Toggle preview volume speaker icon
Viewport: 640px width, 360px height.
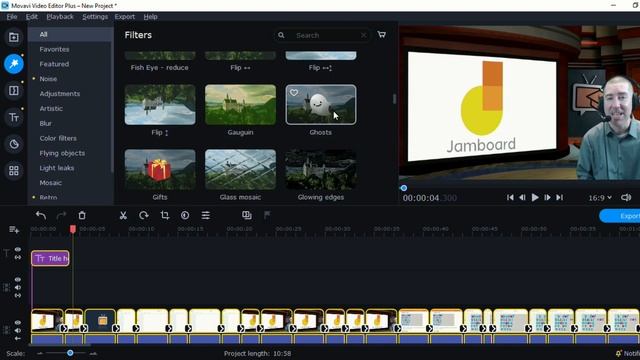click(626, 198)
